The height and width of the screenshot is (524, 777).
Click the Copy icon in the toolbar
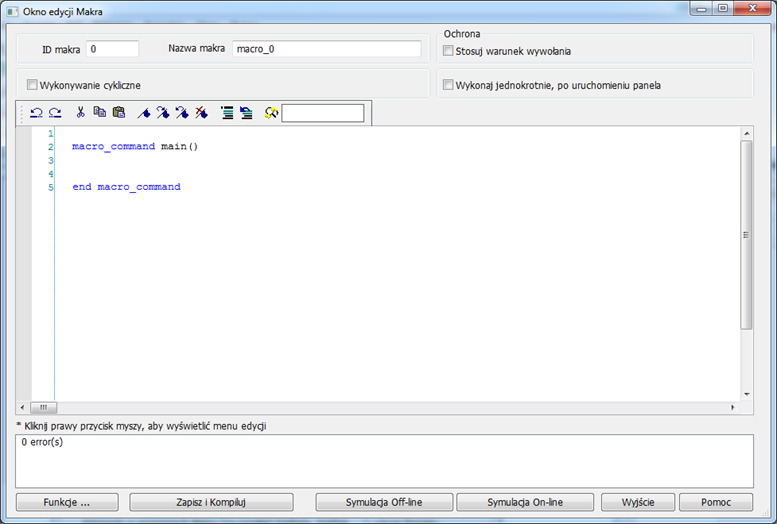pyautogui.click(x=100, y=112)
